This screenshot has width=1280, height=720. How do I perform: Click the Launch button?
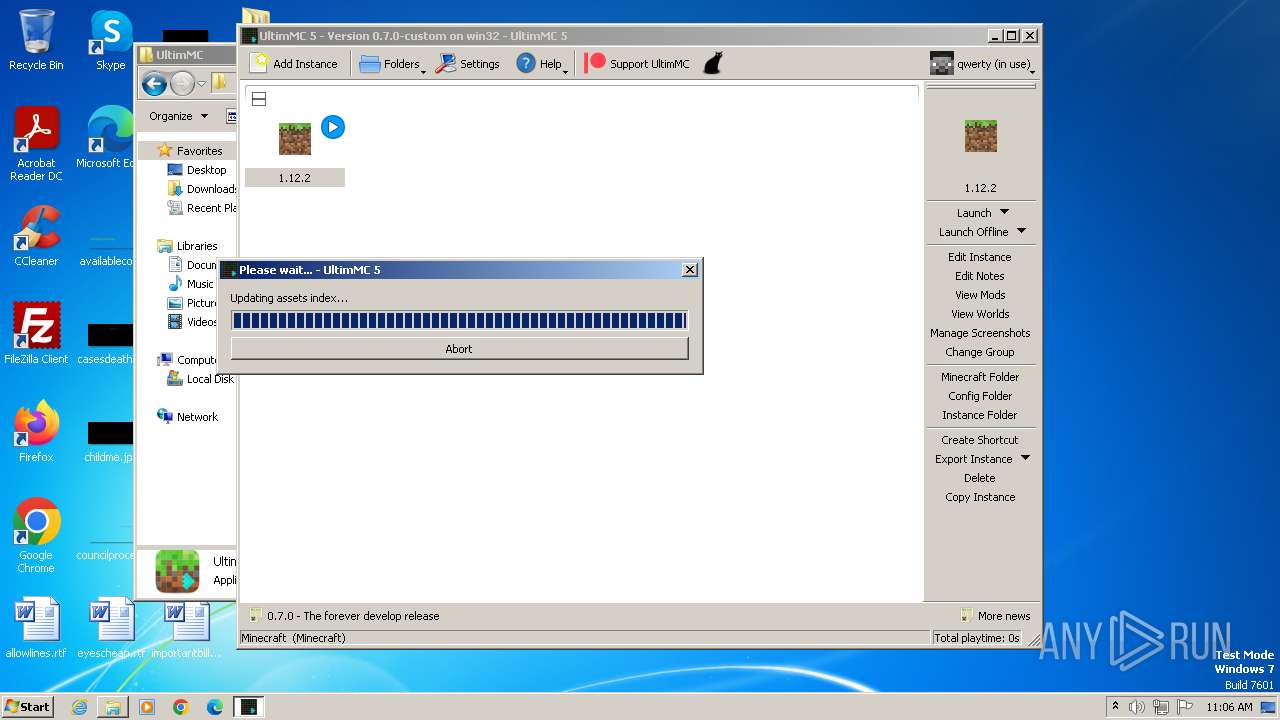(974, 212)
